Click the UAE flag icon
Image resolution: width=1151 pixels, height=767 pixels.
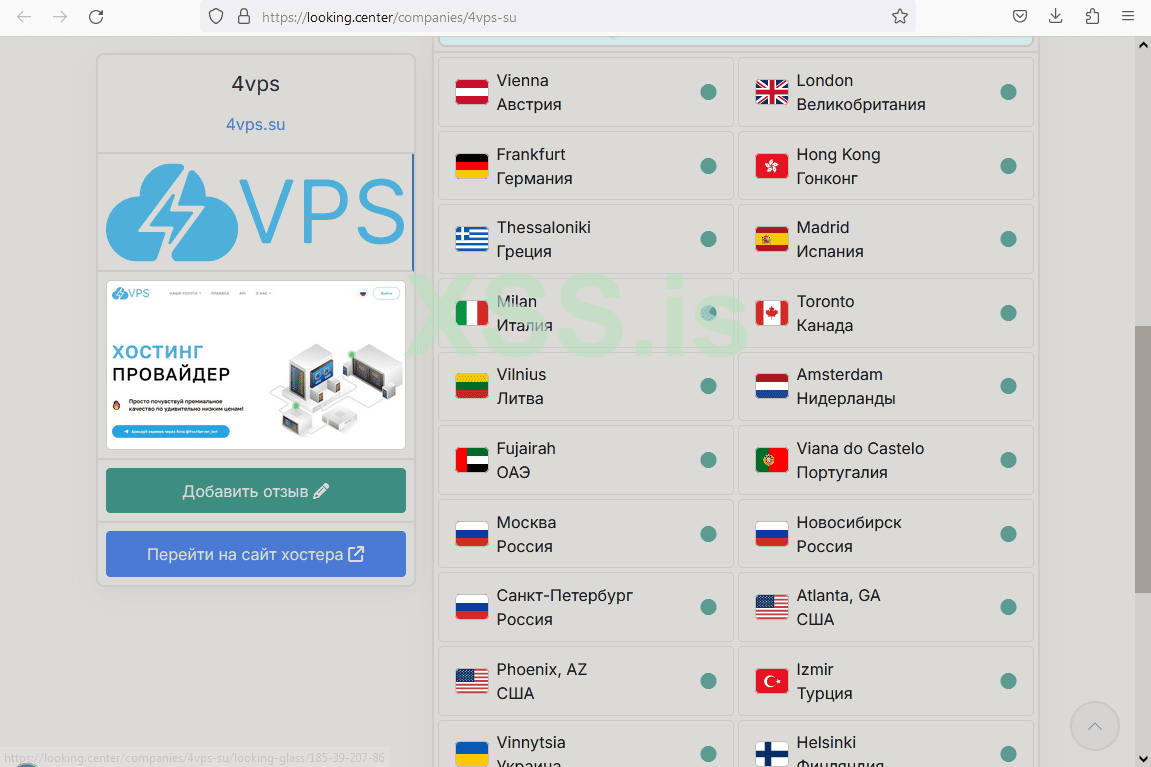(471, 460)
